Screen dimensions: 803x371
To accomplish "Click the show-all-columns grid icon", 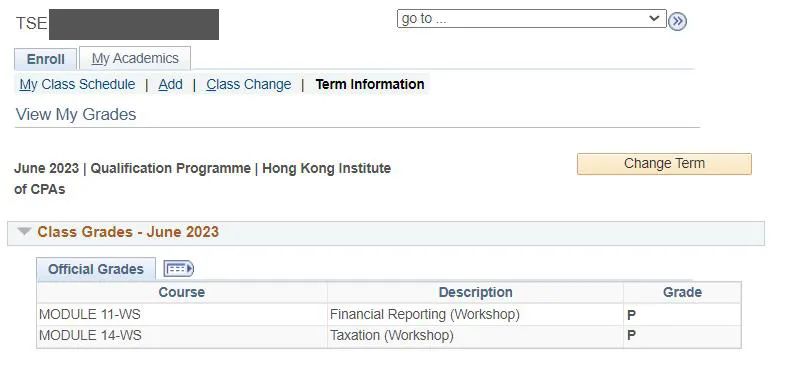I will (178, 269).
